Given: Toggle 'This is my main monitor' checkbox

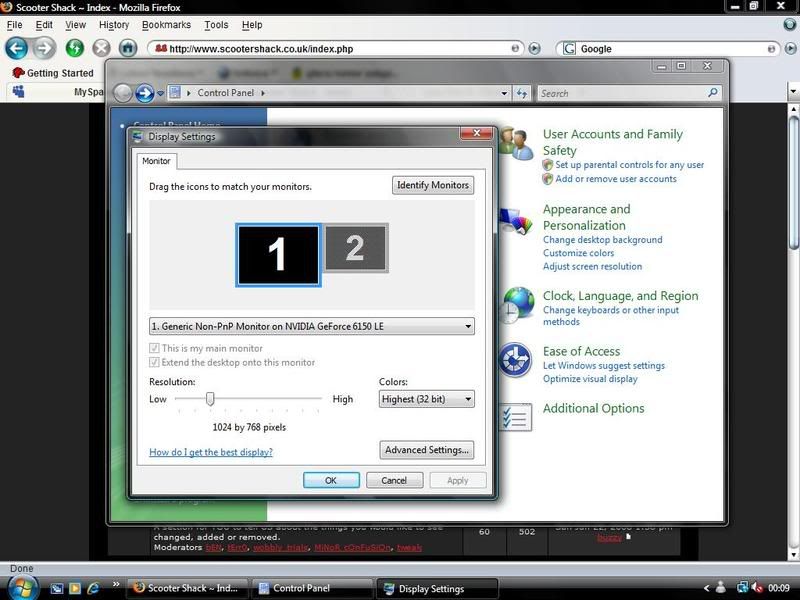Looking at the screenshot, I should point(154,349).
